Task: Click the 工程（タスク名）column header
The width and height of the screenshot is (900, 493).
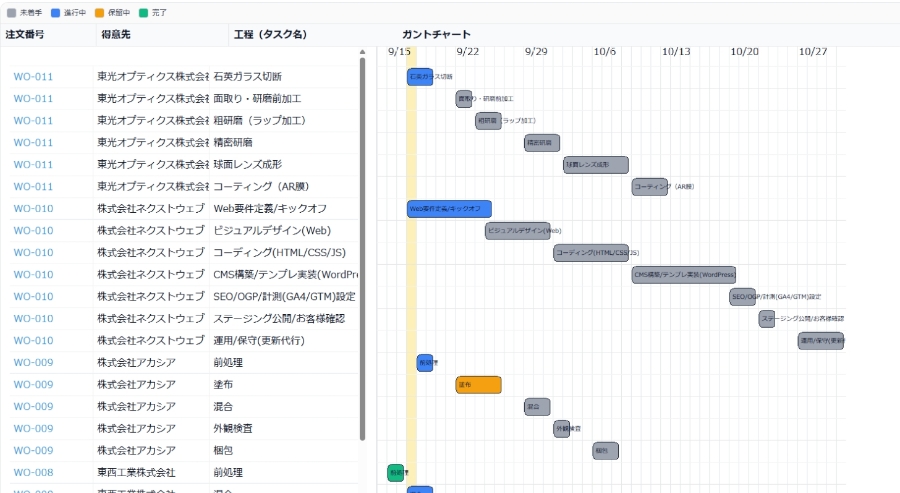Action: [x=270, y=34]
